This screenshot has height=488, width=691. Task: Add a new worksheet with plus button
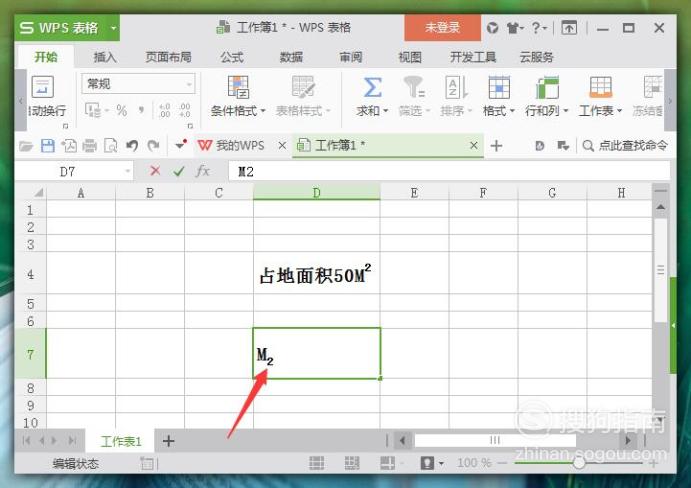pyautogui.click(x=168, y=441)
